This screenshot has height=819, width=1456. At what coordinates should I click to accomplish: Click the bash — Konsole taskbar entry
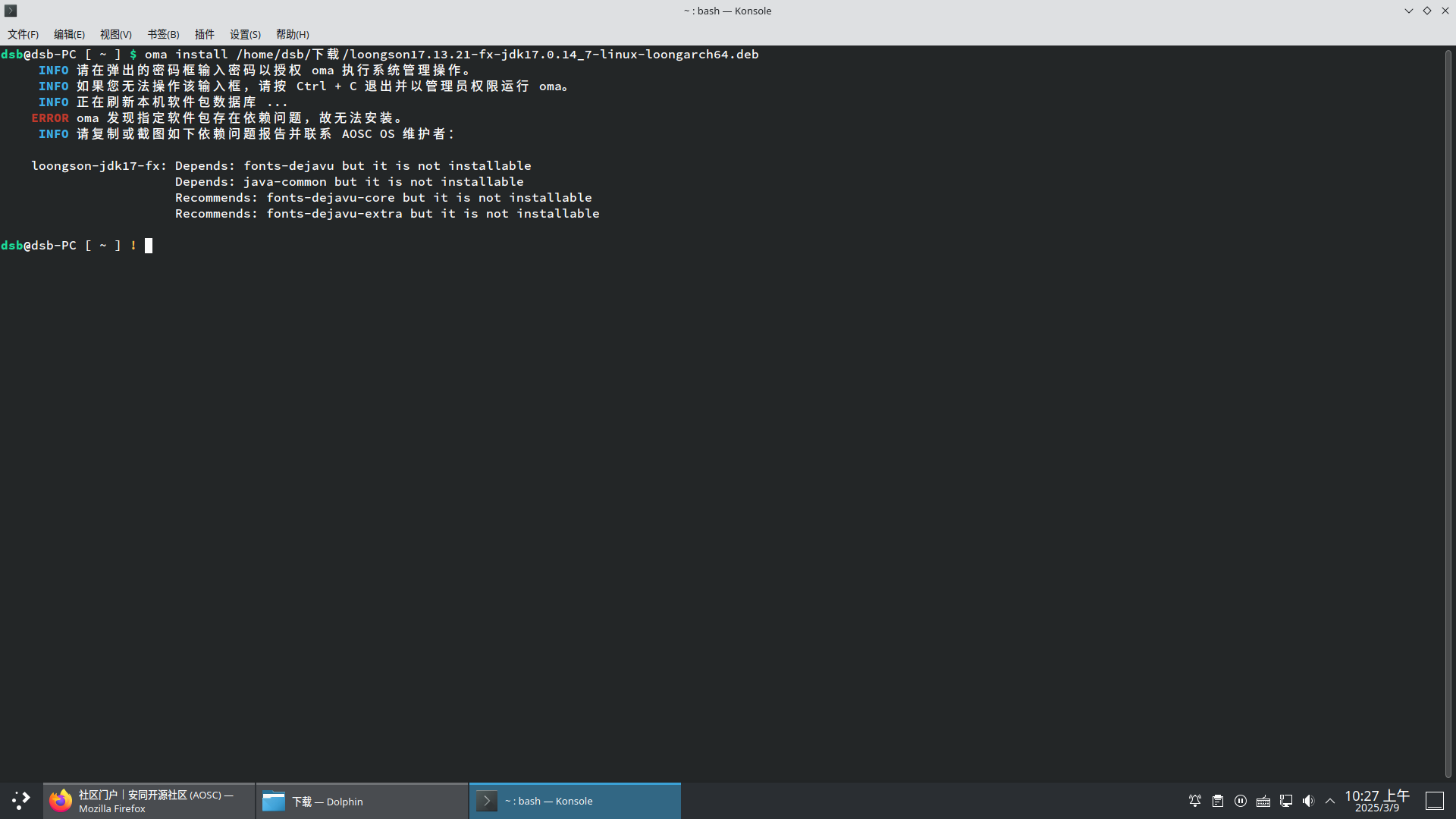pyautogui.click(x=576, y=801)
